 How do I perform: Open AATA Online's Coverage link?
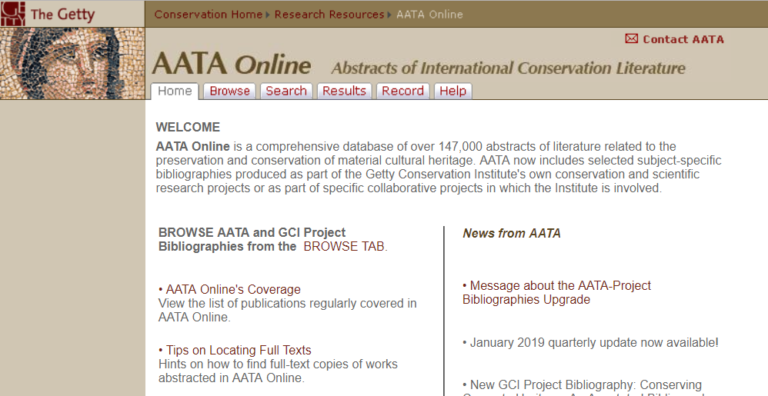pos(233,289)
